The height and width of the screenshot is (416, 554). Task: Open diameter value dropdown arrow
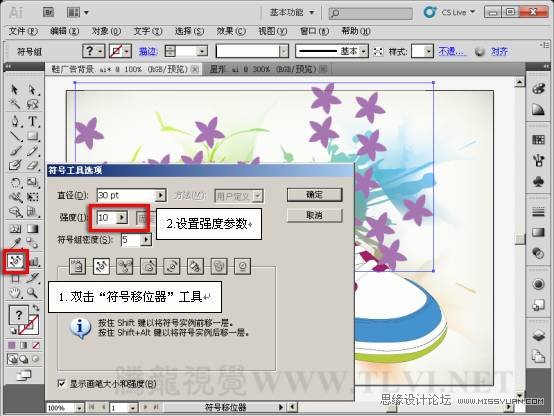(x=160, y=195)
